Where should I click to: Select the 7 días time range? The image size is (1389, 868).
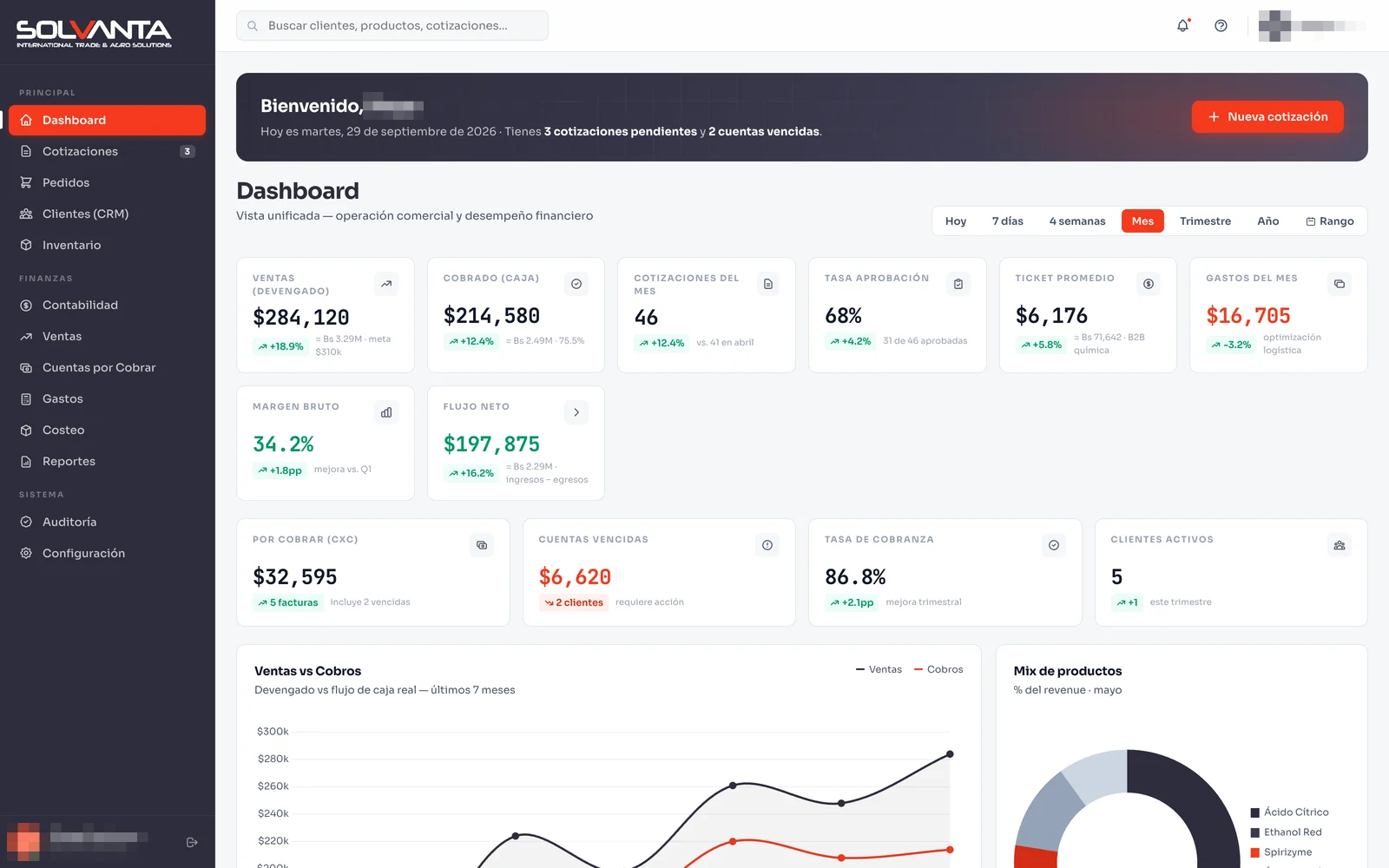(x=1008, y=221)
